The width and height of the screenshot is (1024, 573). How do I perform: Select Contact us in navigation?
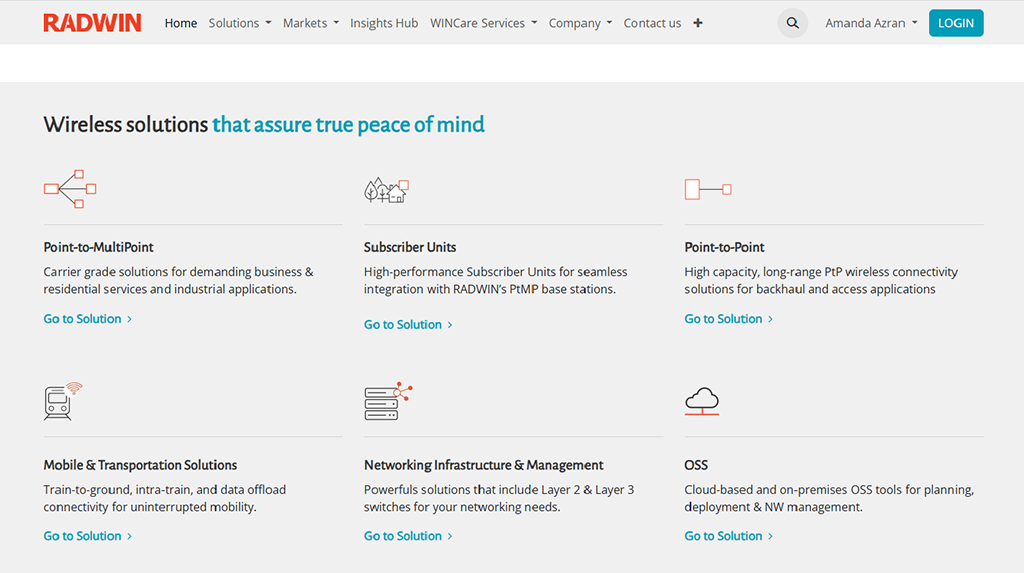[652, 23]
